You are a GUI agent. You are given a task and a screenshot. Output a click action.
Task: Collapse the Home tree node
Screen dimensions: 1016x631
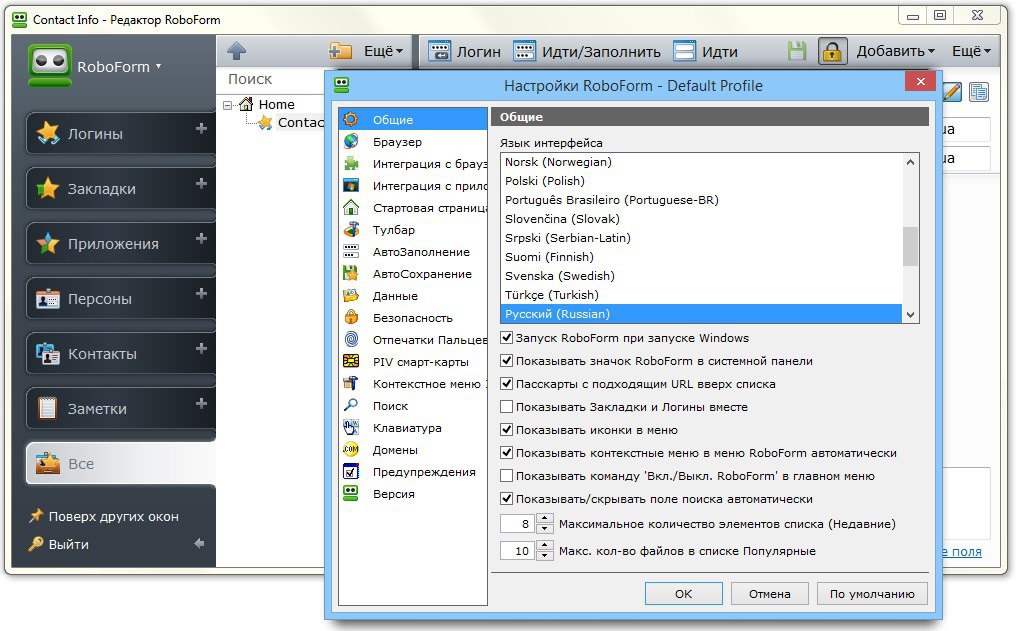[x=227, y=104]
